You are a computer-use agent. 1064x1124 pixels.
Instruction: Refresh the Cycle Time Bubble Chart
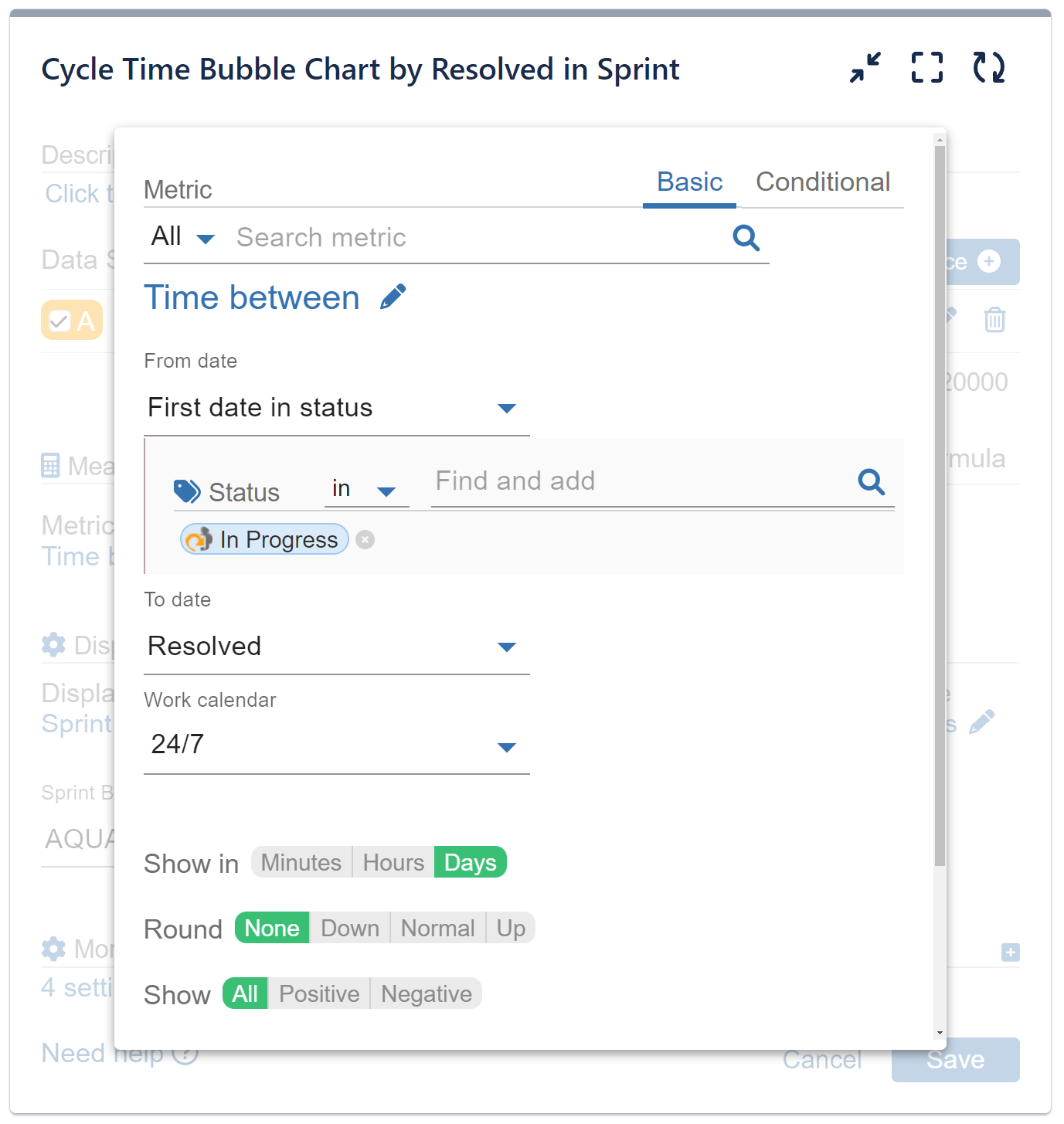[x=989, y=68]
